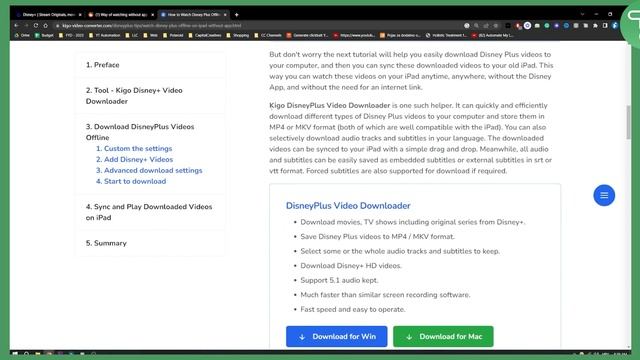Open the 'Automate My L...' YouTube bookmark

click(492, 36)
